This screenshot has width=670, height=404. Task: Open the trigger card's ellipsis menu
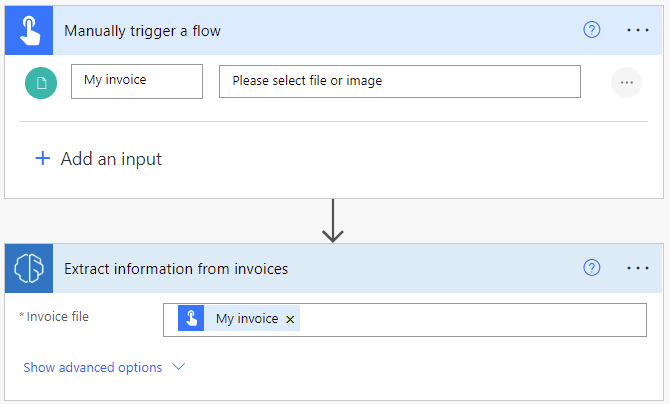[x=638, y=30]
